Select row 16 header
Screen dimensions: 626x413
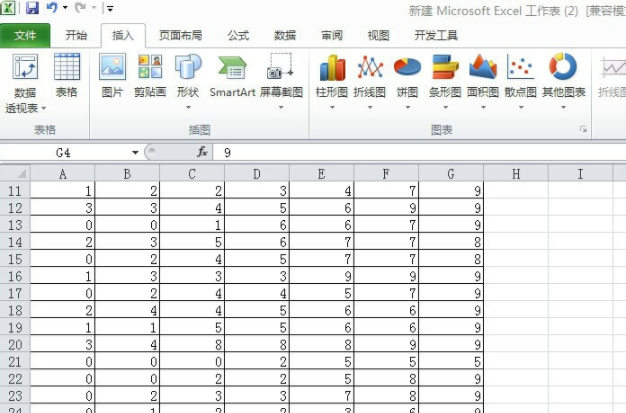[15, 276]
